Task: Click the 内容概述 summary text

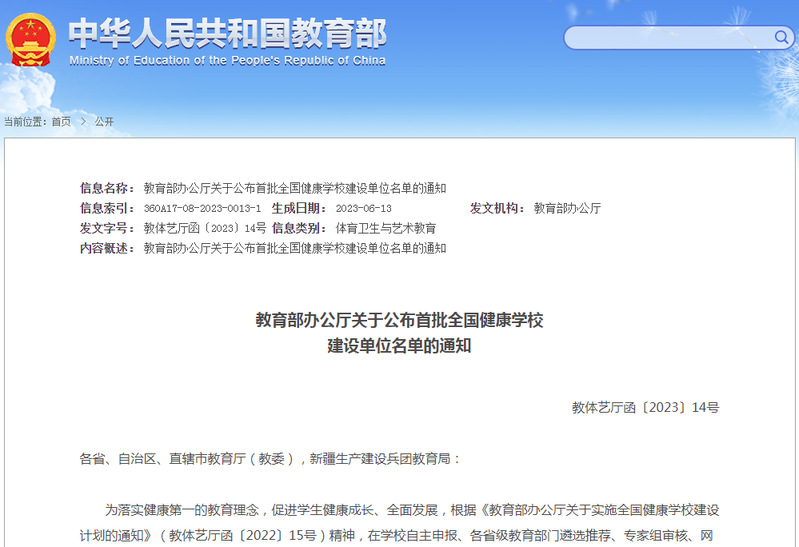Action: tap(295, 248)
